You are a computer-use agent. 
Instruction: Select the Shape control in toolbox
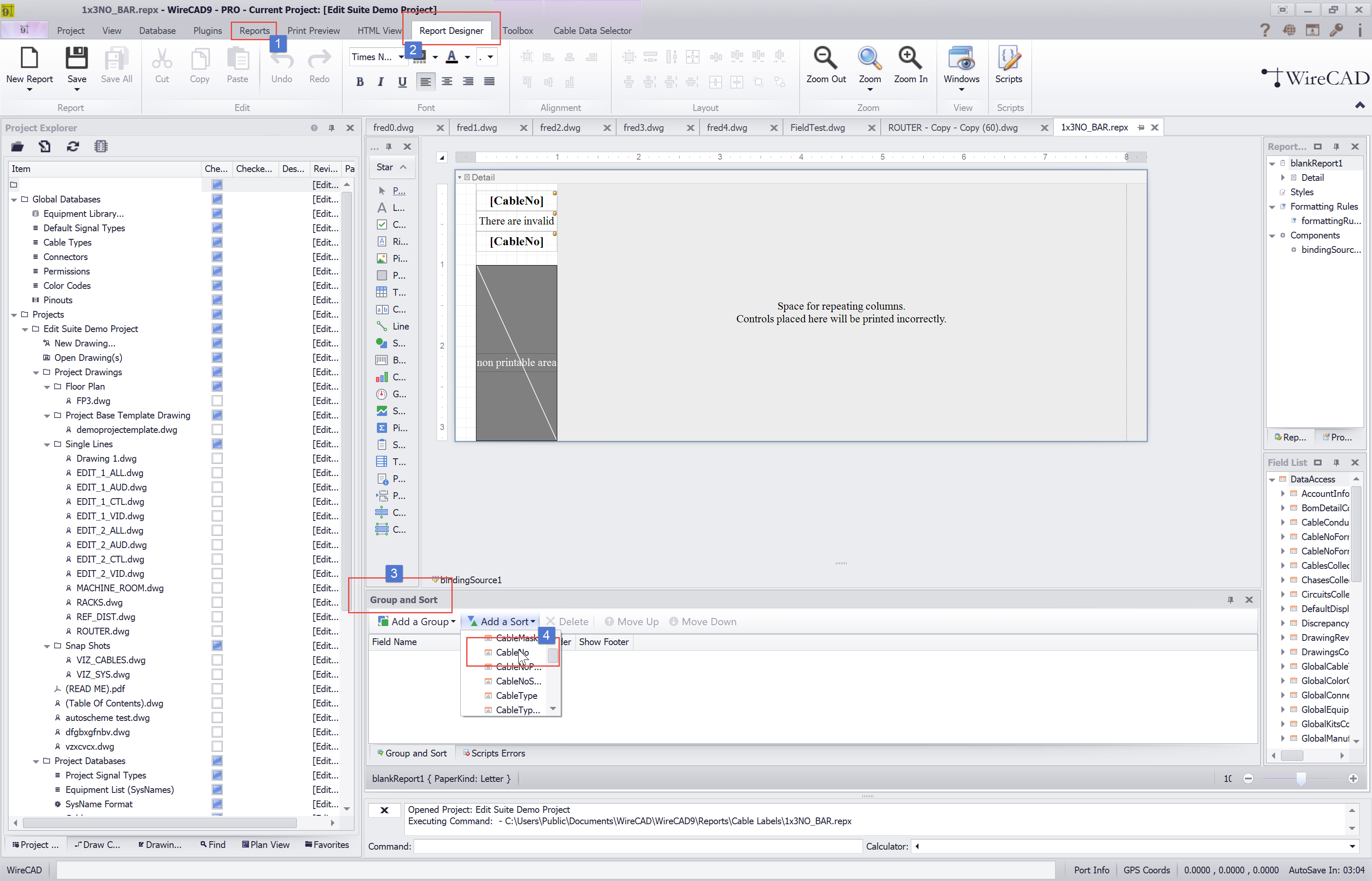[x=392, y=343]
